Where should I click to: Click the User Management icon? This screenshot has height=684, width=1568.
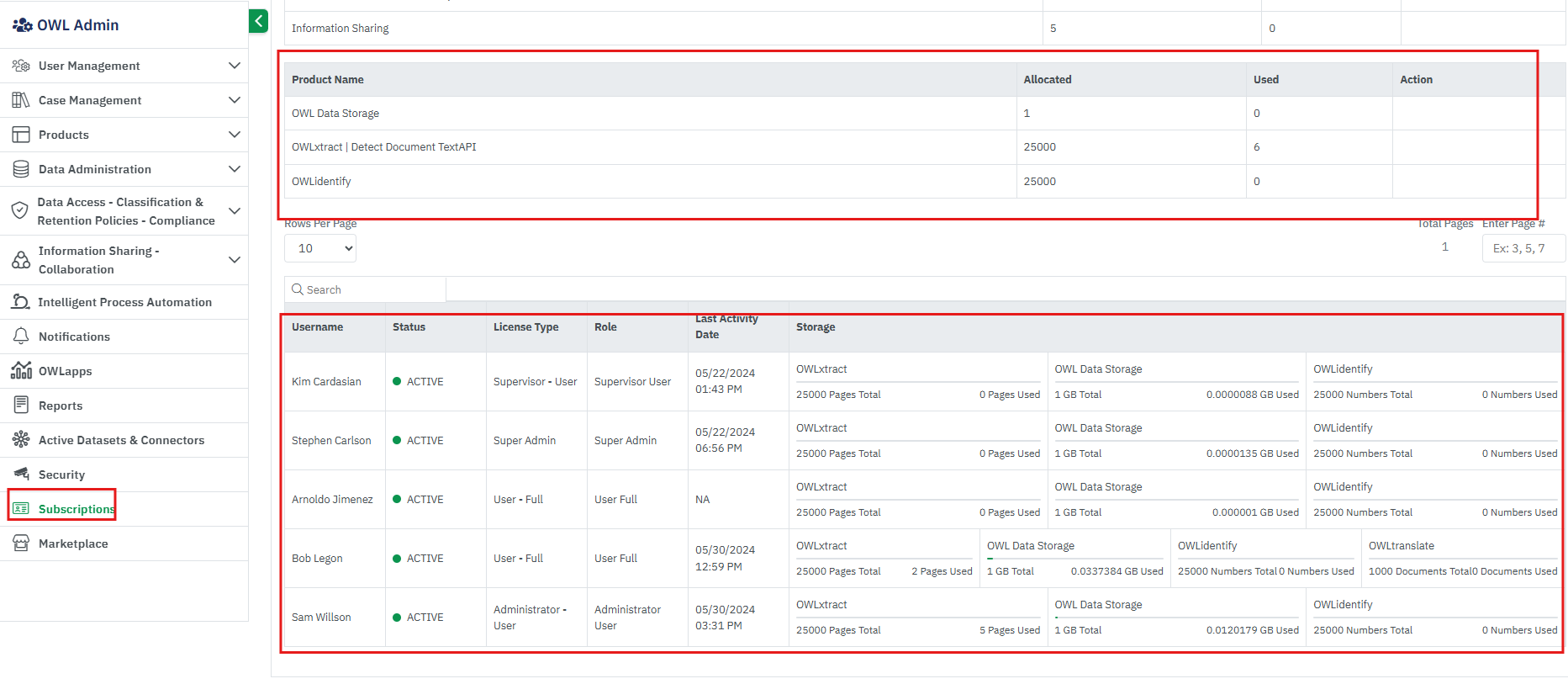pyautogui.click(x=21, y=66)
